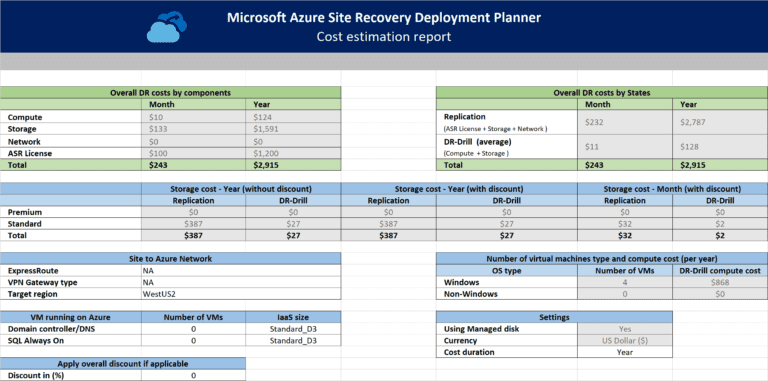Click the Overall DR costs by States header
The width and height of the screenshot is (768, 381).
(x=602, y=93)
